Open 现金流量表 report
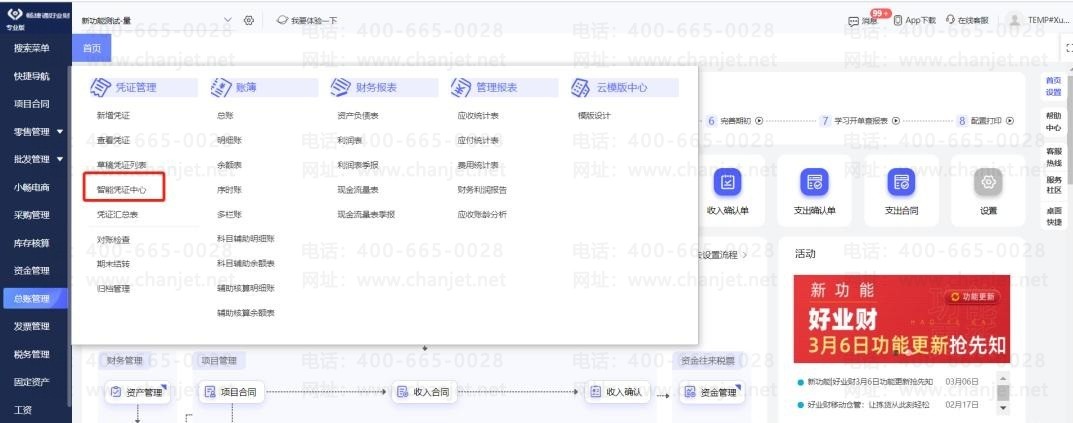This screenshot has width=1073, height=423. click(x=358, y=190)
